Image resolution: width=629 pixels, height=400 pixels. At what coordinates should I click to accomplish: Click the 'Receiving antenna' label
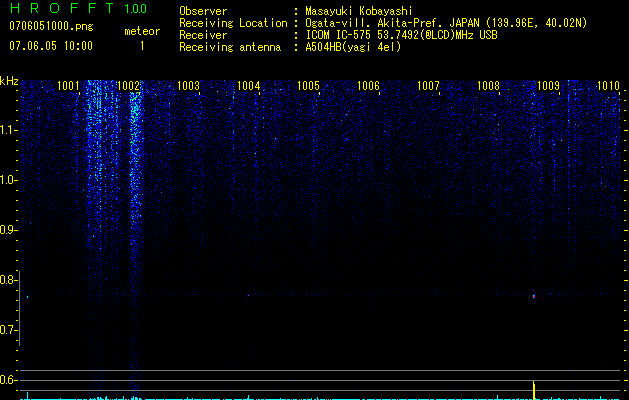230,47
